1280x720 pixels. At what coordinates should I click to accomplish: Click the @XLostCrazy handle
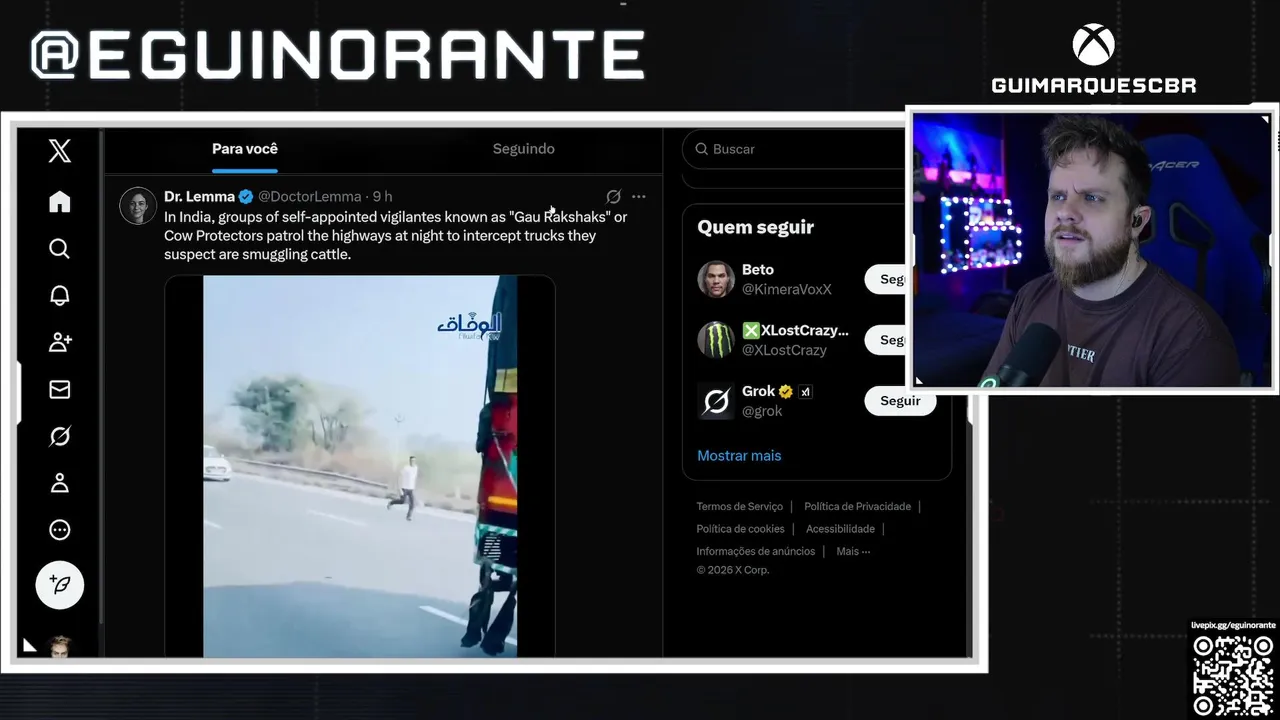tap(784, 350)
